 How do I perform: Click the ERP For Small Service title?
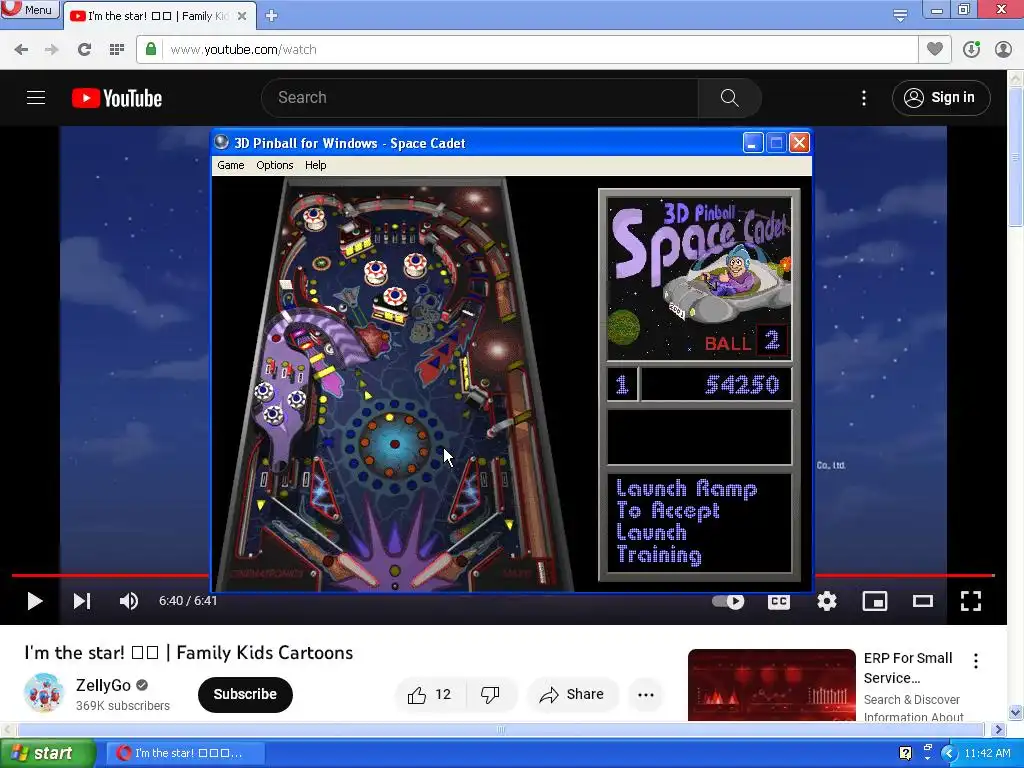point(908,668)
